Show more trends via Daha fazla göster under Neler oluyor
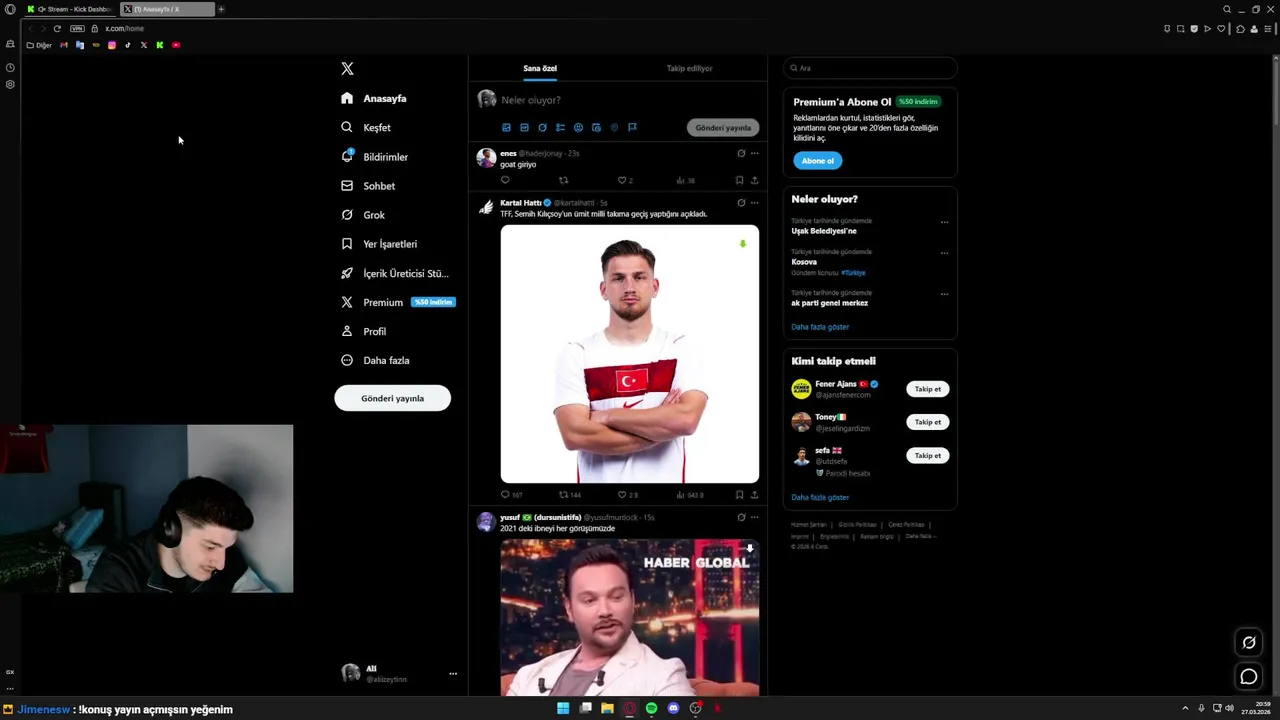This screenshot has width=1280, height=720. pyautogui.click(x=820, y=327)
